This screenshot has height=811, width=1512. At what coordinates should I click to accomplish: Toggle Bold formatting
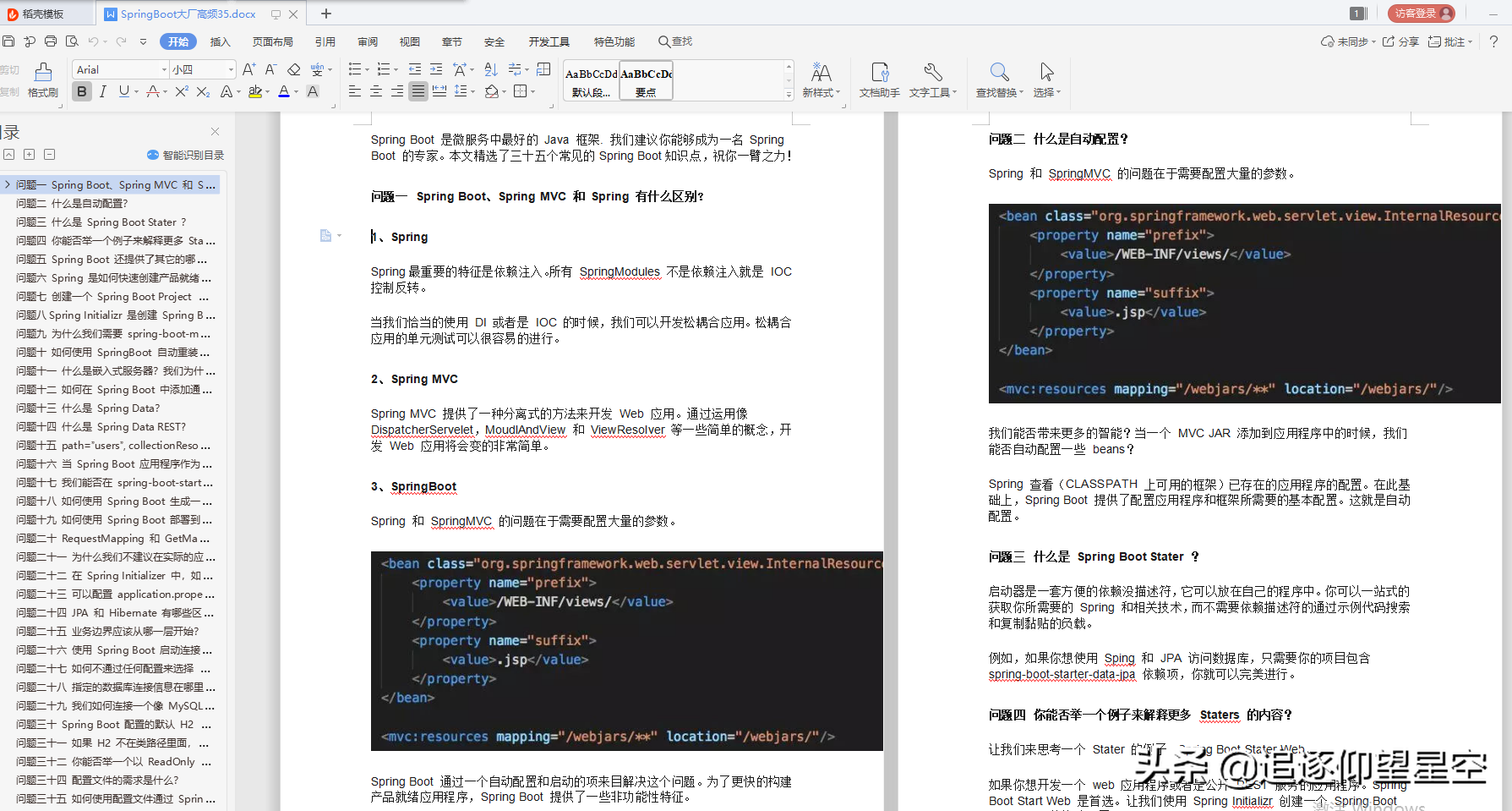(82, 91)
